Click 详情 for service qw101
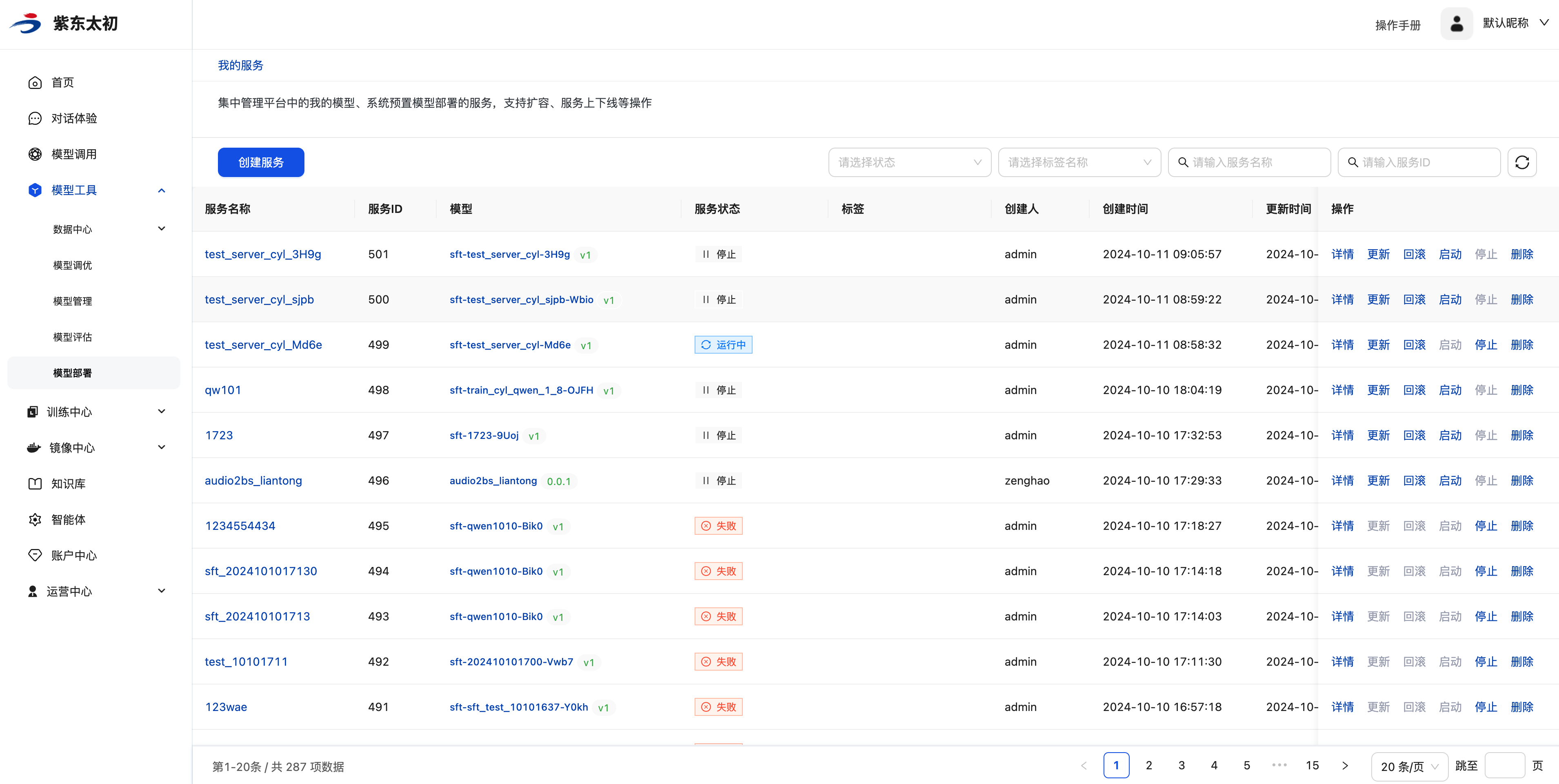Screen dimensions: 1559x784 [x=1342, y=390]
